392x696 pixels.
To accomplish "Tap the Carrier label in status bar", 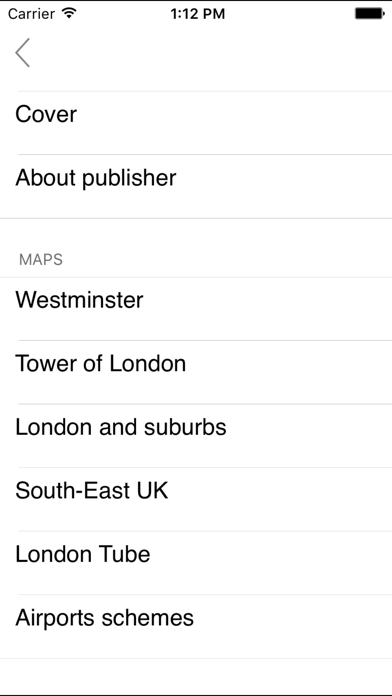I will tap(31, 14).
